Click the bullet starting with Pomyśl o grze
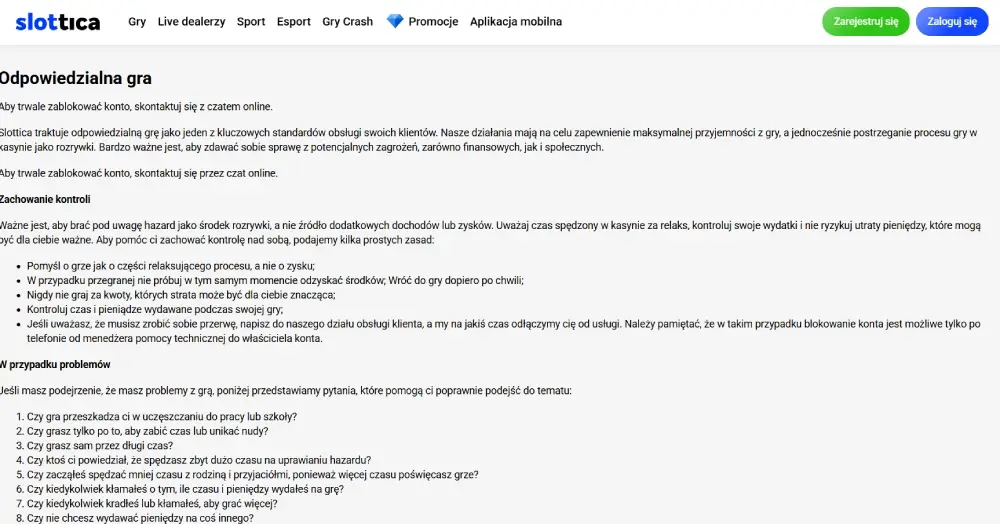This screenshot has width=1000, height=524. [x=171, y=266]
